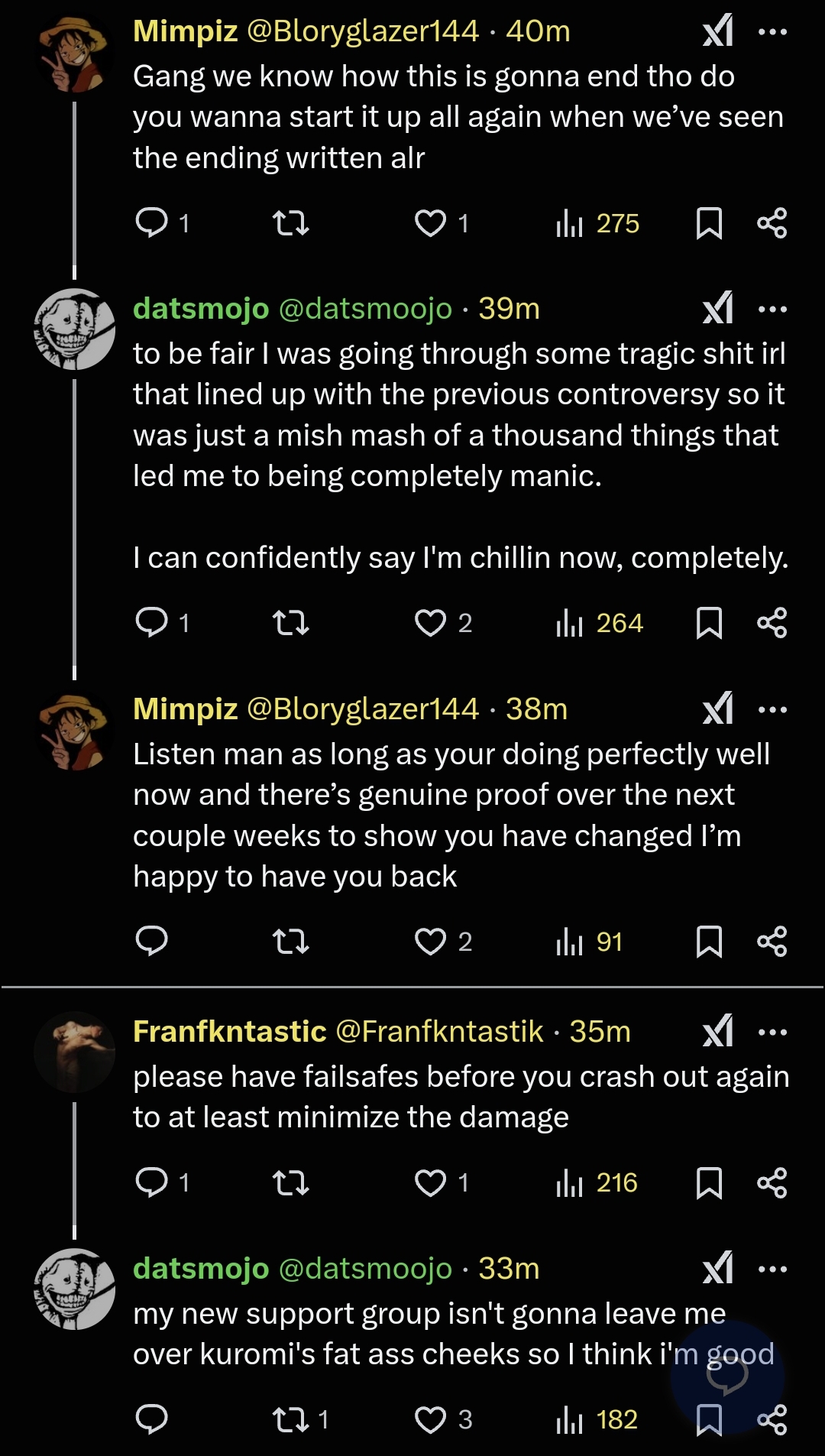825x1456 pixels.
Task: Open more options on Franfkntastic's post
Action: (772, 1033)
